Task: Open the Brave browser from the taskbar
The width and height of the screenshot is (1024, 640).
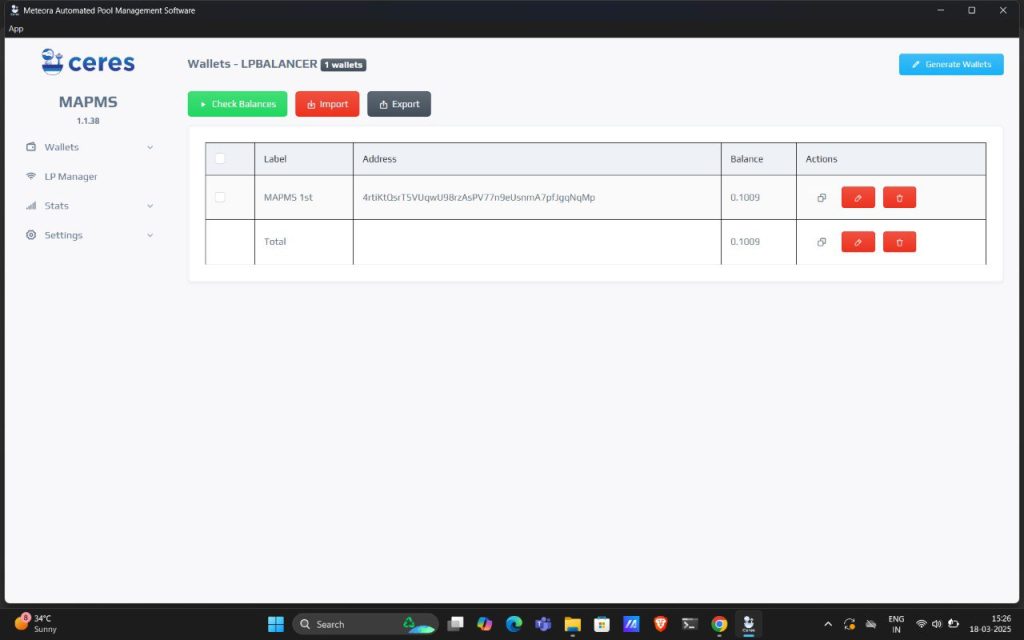Action: [x=660, y=624]
